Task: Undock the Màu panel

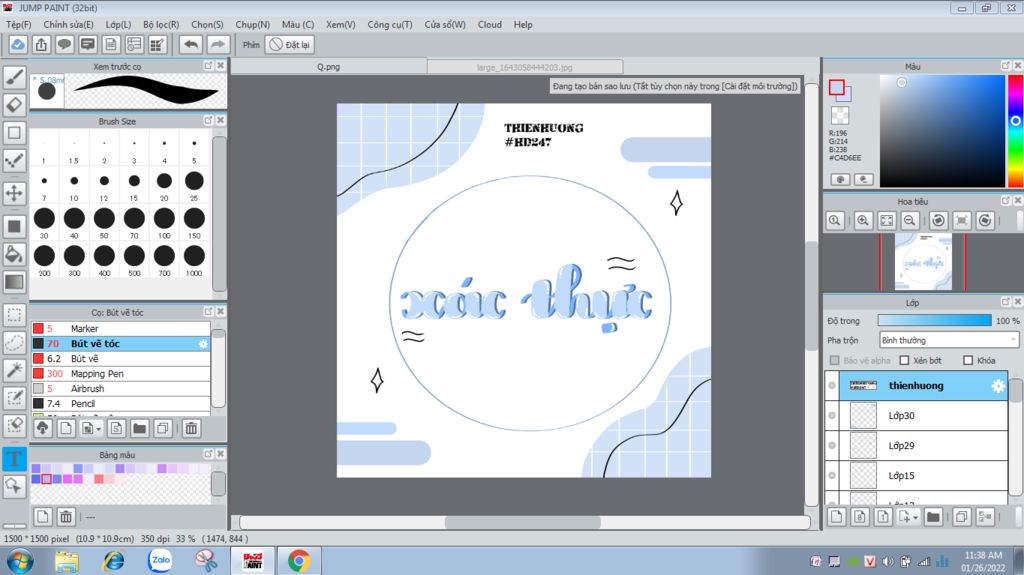Action: pos(1006,66)
